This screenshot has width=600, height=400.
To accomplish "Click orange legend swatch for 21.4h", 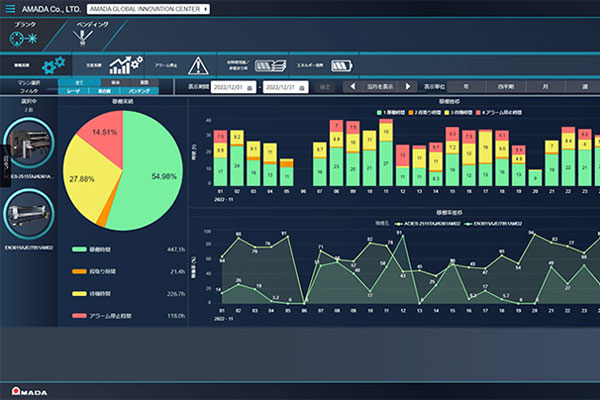I will (79, 271).
